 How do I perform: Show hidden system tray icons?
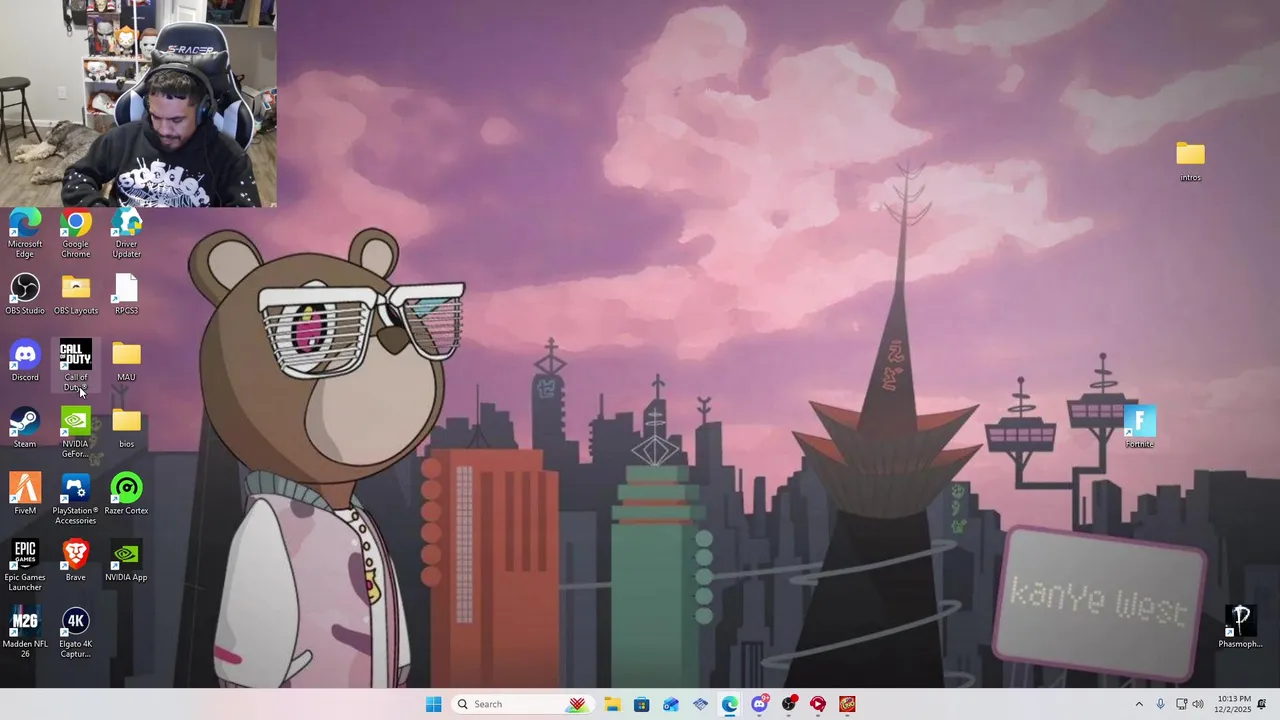(1139, 704)
